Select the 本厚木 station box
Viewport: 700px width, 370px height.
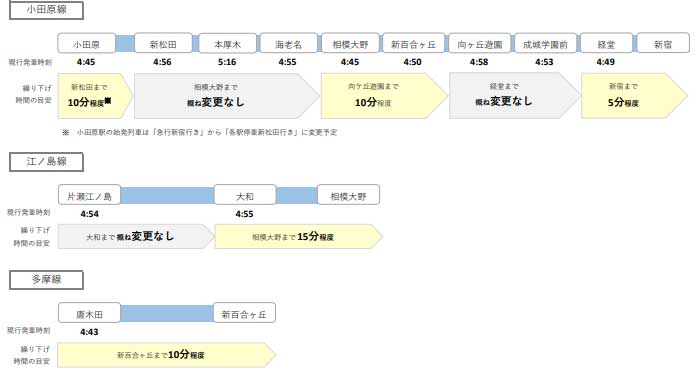pos(227,44)
